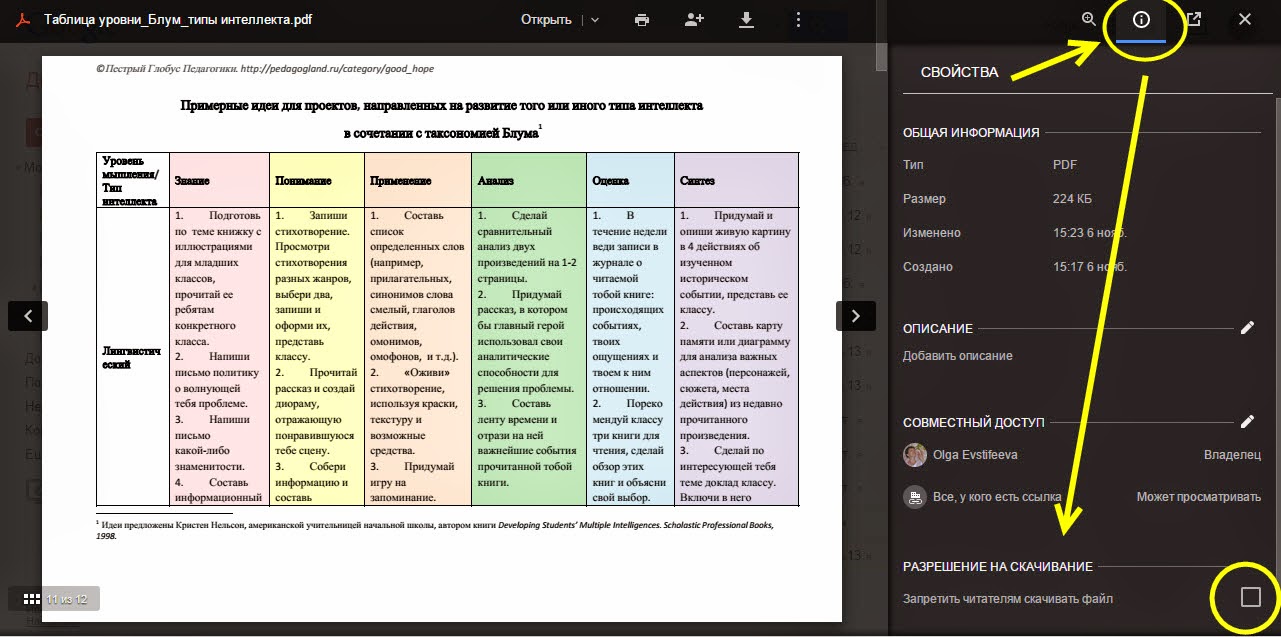The image size is (1281, 637).
Task: Close the preview with X icon
Action: pos(1245,19)
